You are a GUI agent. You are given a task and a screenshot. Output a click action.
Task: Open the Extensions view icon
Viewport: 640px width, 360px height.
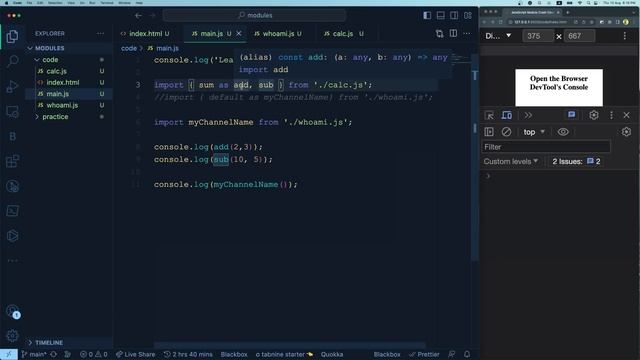tap(12, 161)
